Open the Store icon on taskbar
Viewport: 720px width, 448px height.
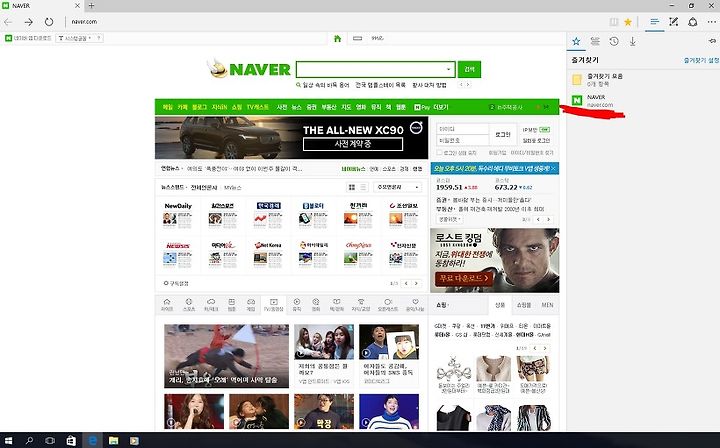(x=71, y=441)
